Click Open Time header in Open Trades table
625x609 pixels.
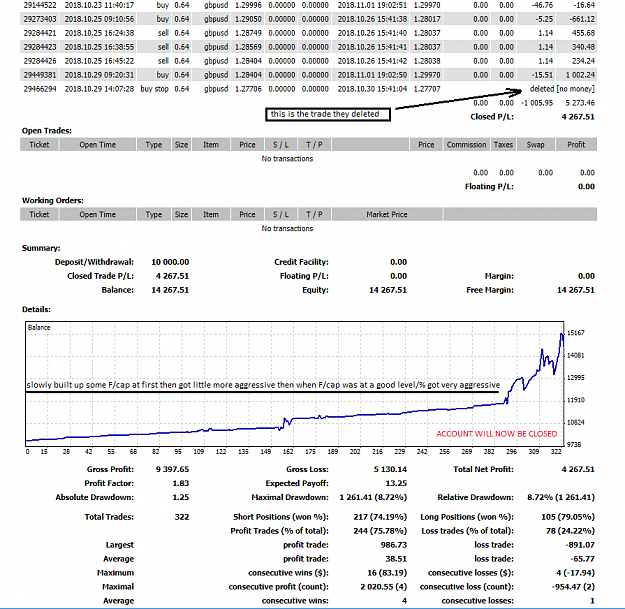[98, 145]
